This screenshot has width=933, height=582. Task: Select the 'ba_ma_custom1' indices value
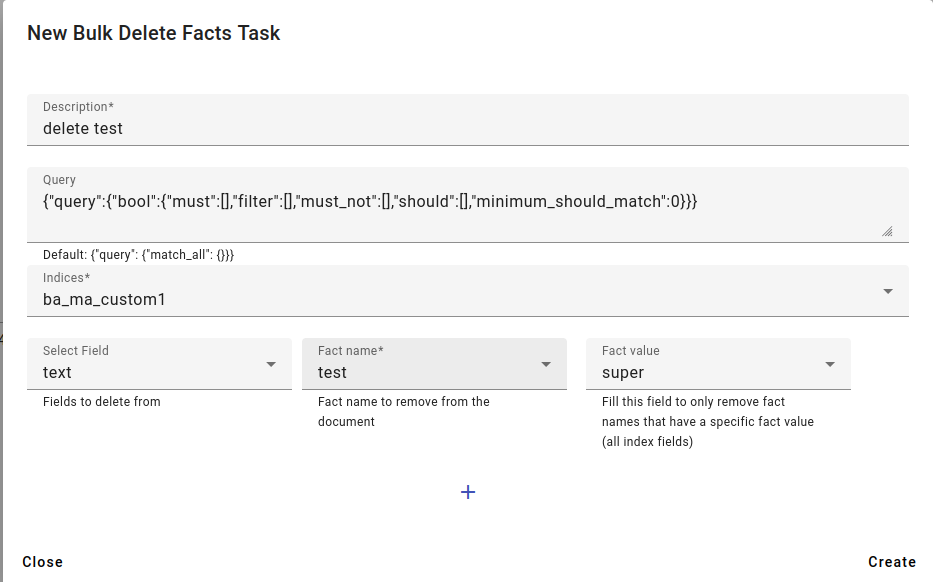tap(104, 299)
